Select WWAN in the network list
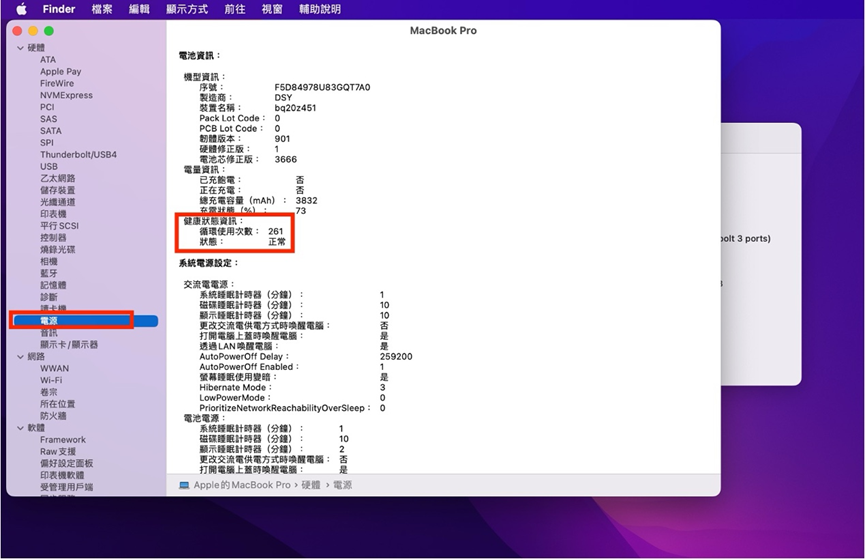865x559 pixels. [55, 368]
